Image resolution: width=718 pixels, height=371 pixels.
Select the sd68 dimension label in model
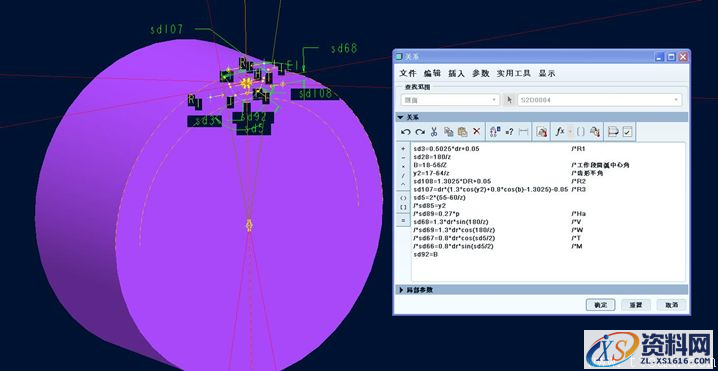(x=344, y=48)
